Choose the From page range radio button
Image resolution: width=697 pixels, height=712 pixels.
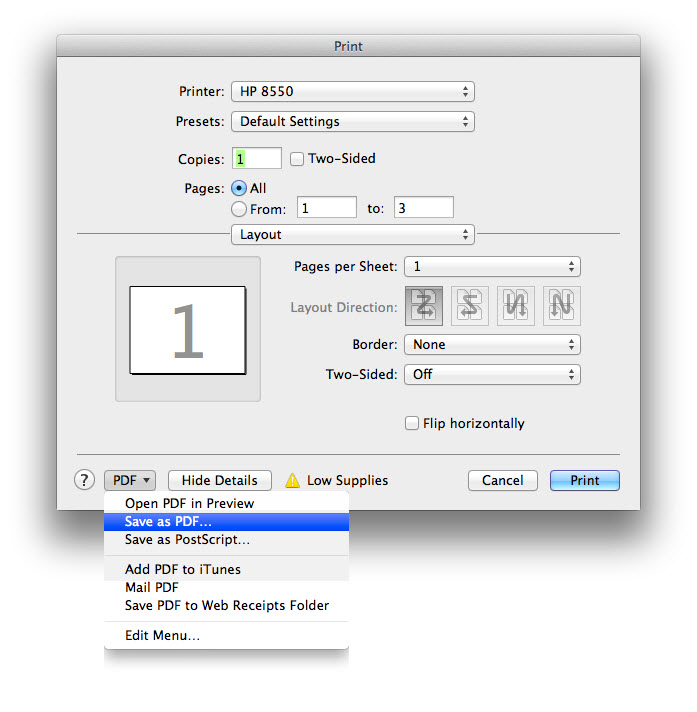click(x=239, y=209)
